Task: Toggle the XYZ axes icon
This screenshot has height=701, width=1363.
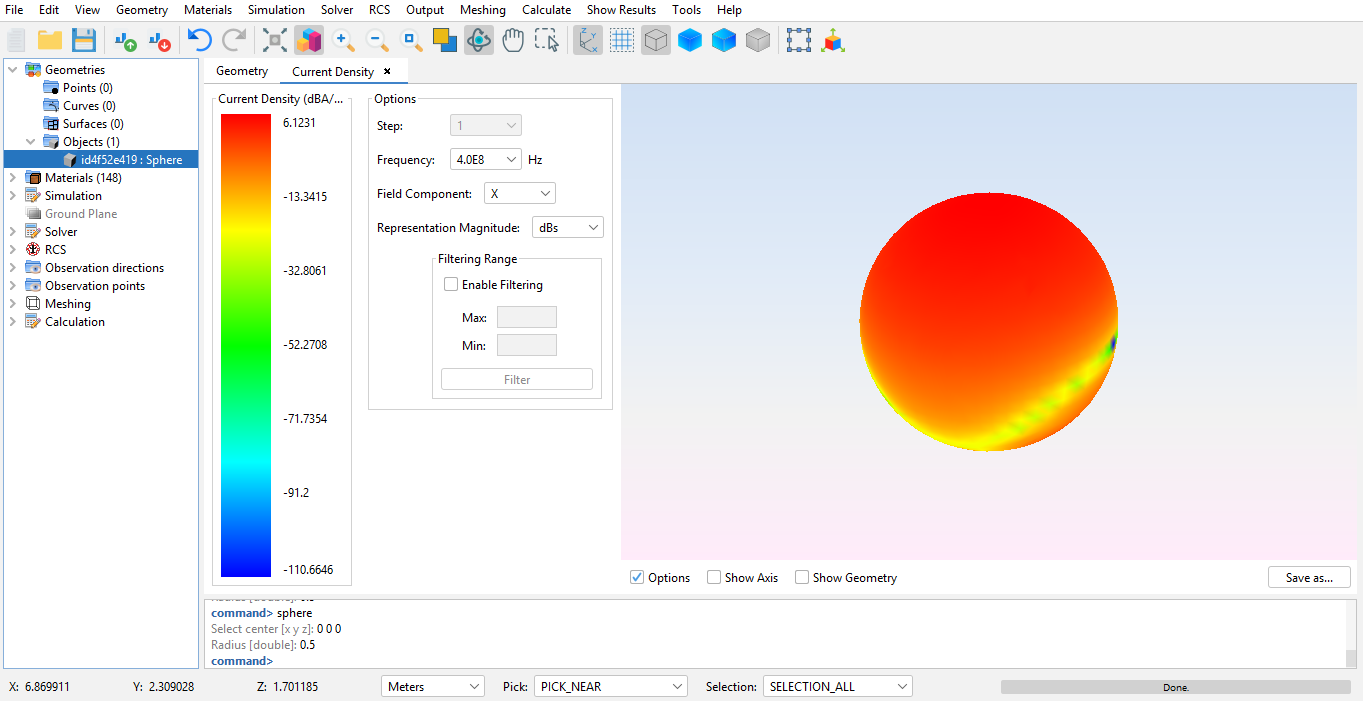Action: pyautogui.click(x=588, y=40)
